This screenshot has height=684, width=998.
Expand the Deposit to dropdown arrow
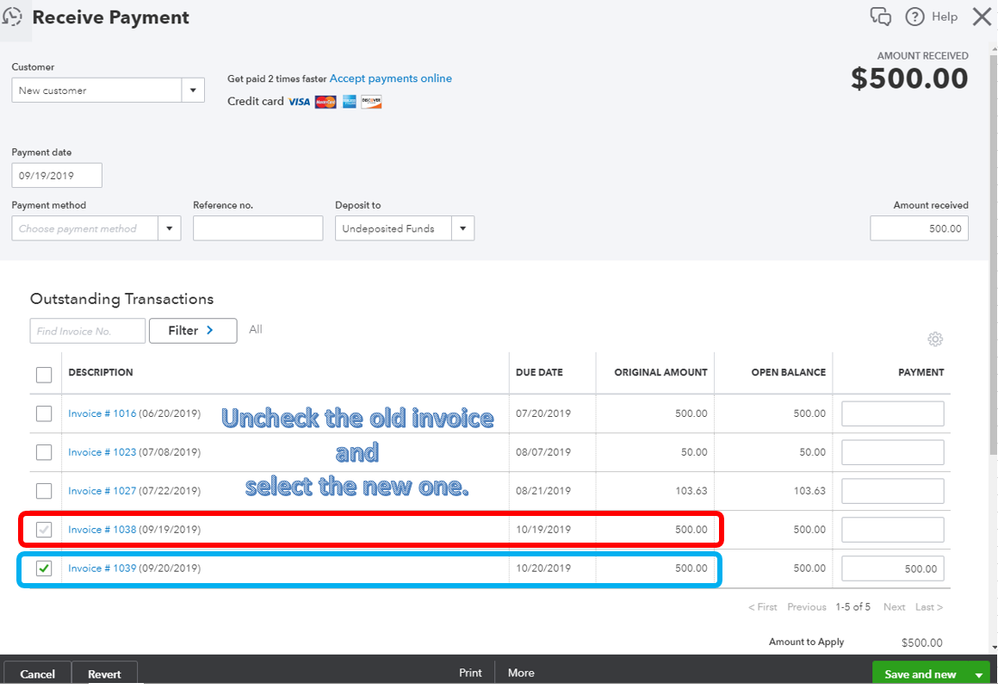(x=463, y=228)
